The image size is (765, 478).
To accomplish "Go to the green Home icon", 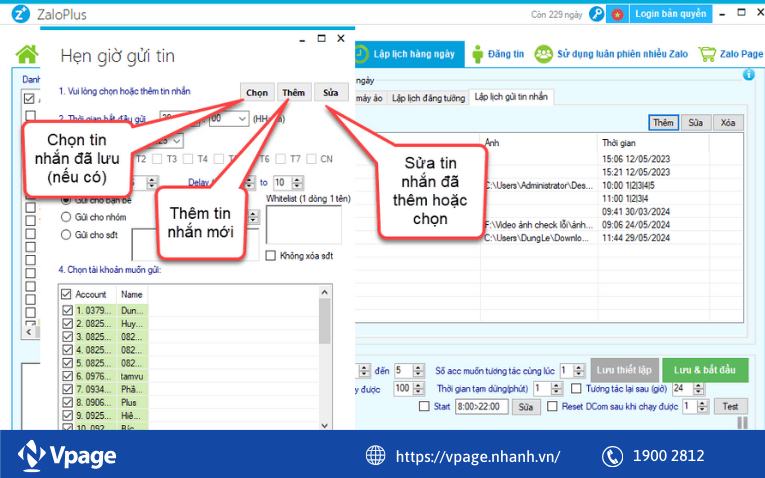I will click(x=27, y=54).
